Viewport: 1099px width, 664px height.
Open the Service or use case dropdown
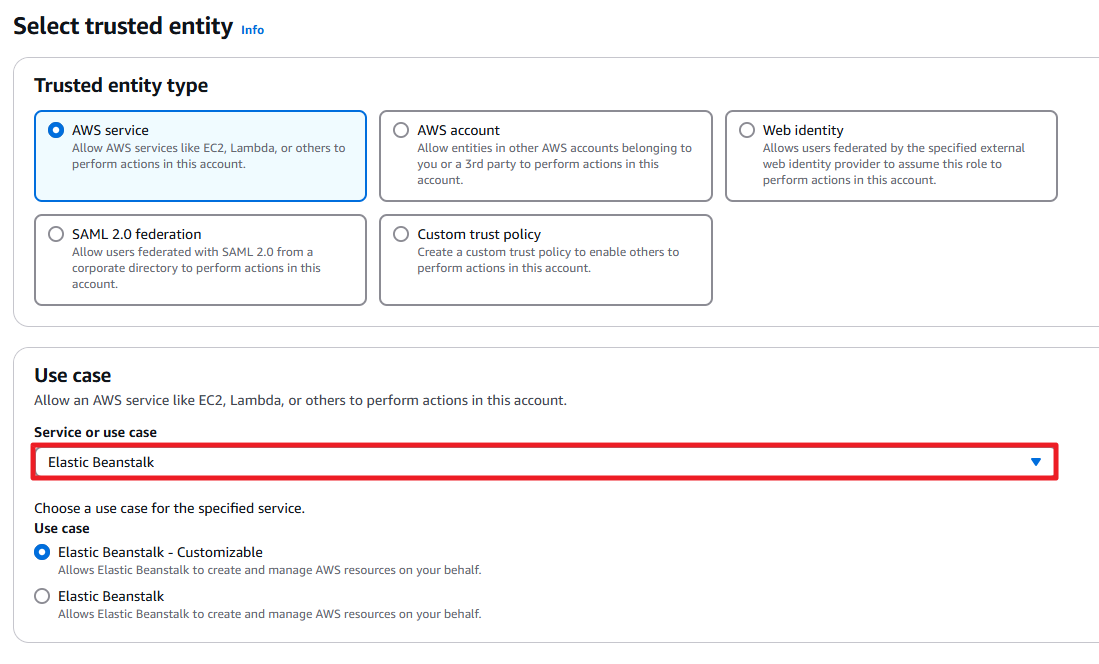click(545, 462)
